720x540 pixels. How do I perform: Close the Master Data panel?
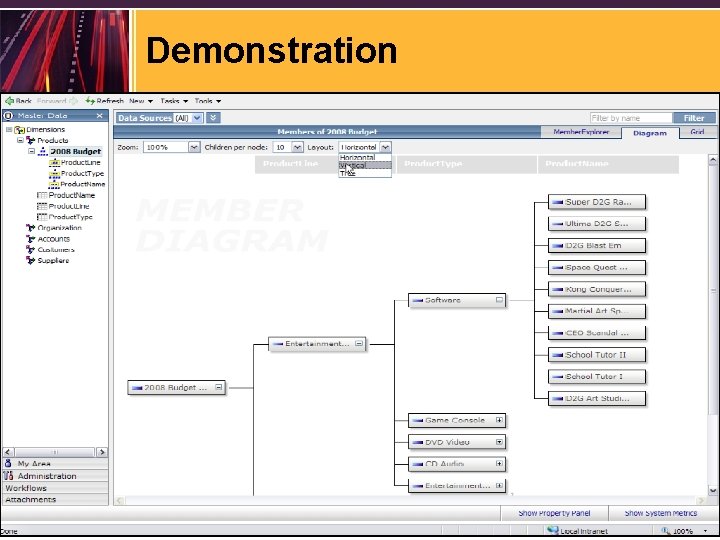(100, 116)
